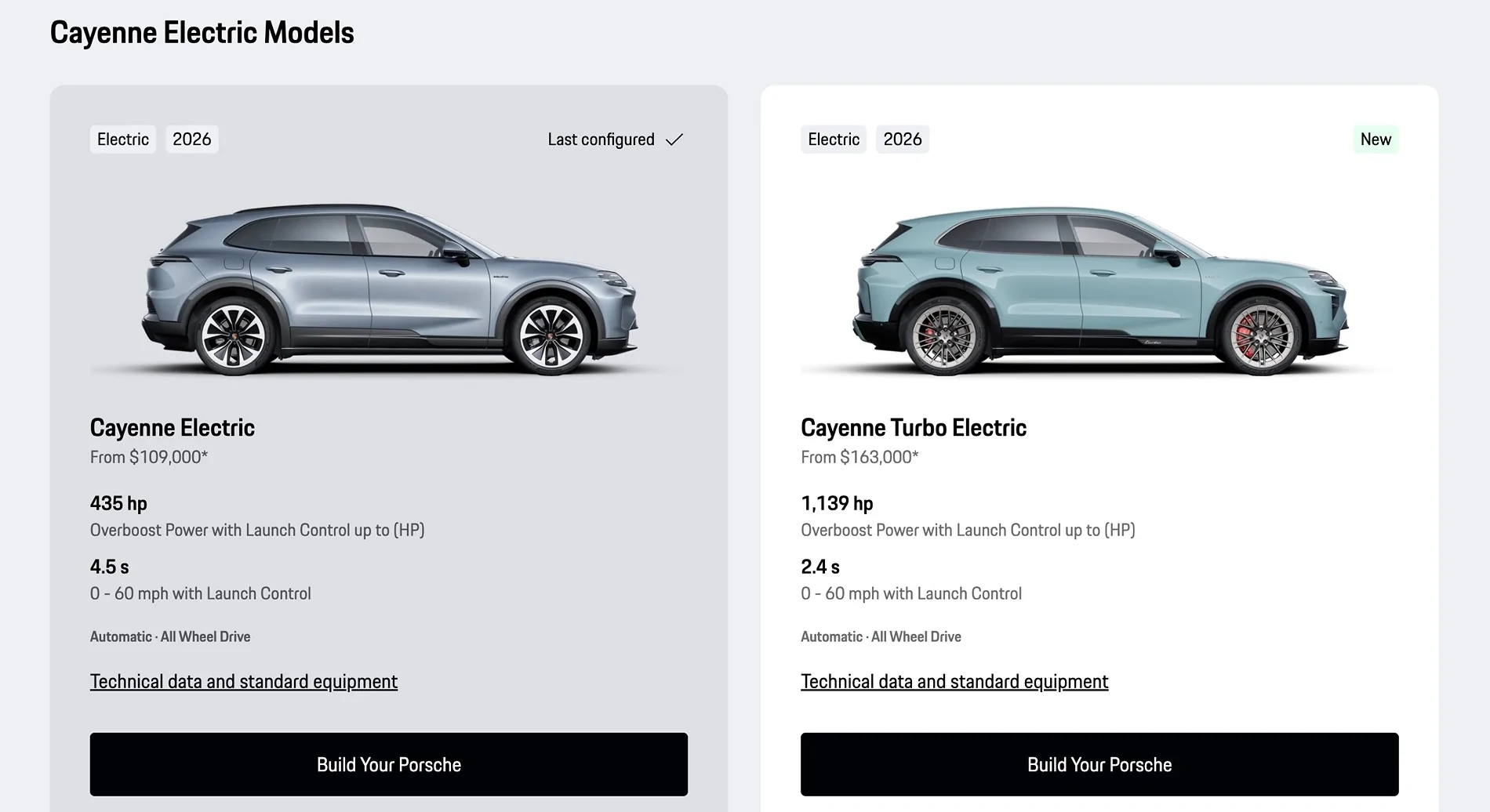Open Technical data for Cayenne Electric
This screenshot has width=1490, height=812.
click(x=243, y=681)
